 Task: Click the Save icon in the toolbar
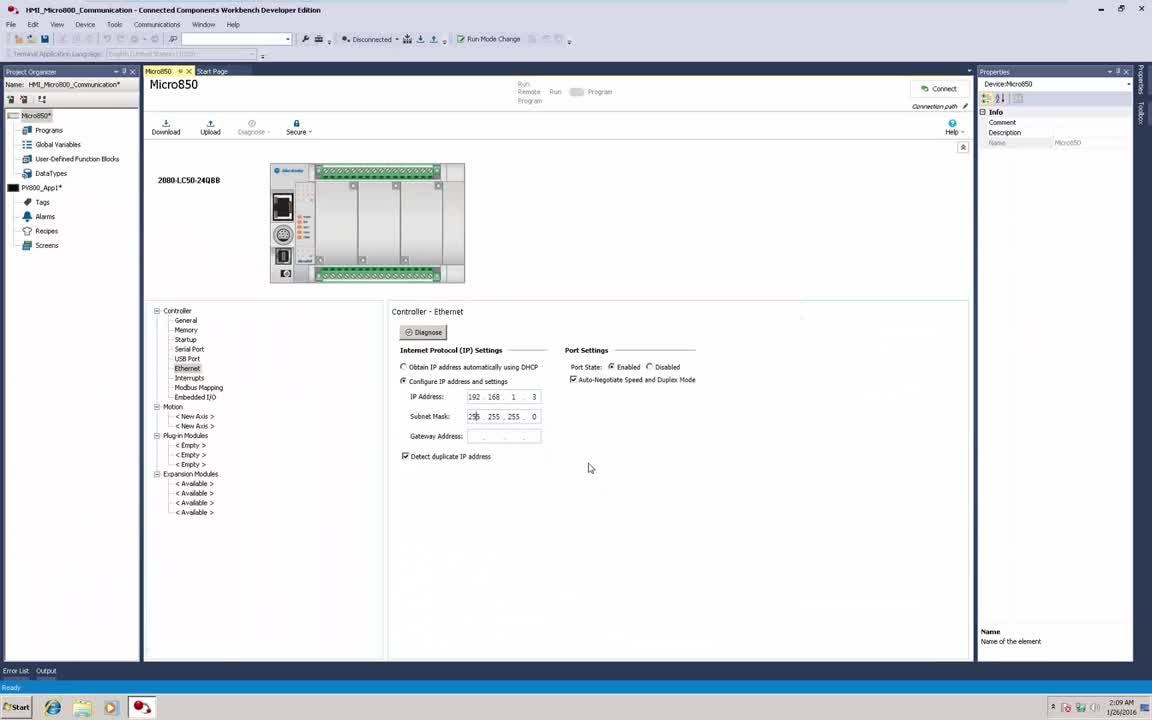[x=44, y=39]
